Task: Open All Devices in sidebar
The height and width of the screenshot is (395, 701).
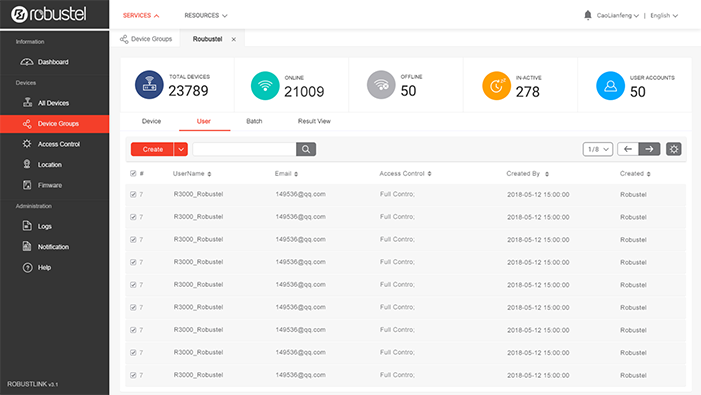Action: [x=55, y=103]
